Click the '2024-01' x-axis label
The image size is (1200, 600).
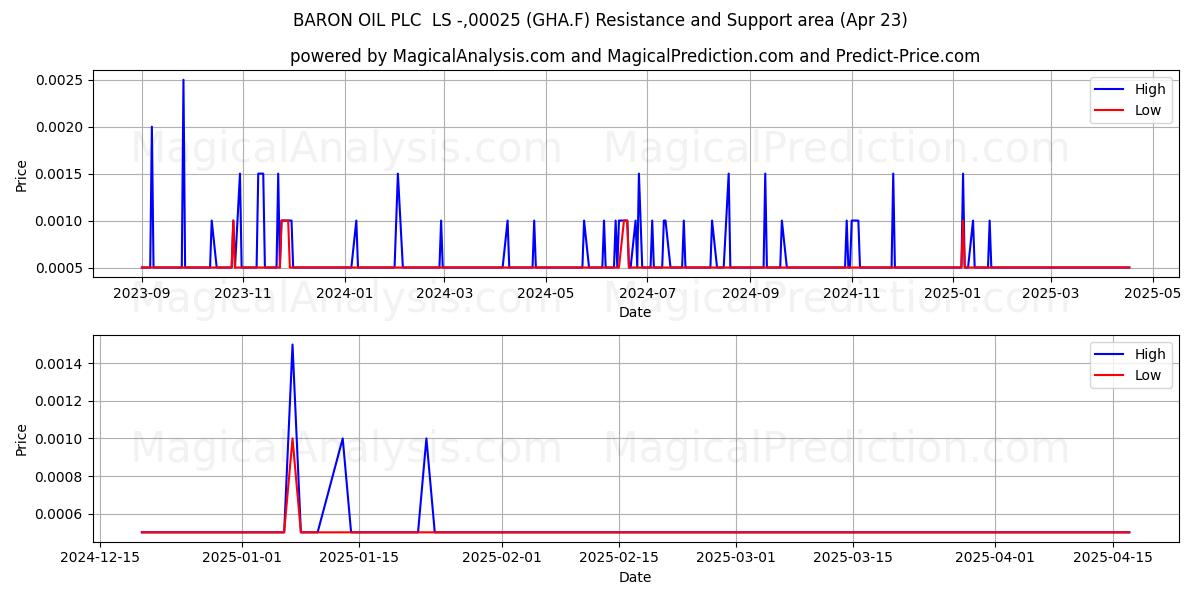(345, 293)
